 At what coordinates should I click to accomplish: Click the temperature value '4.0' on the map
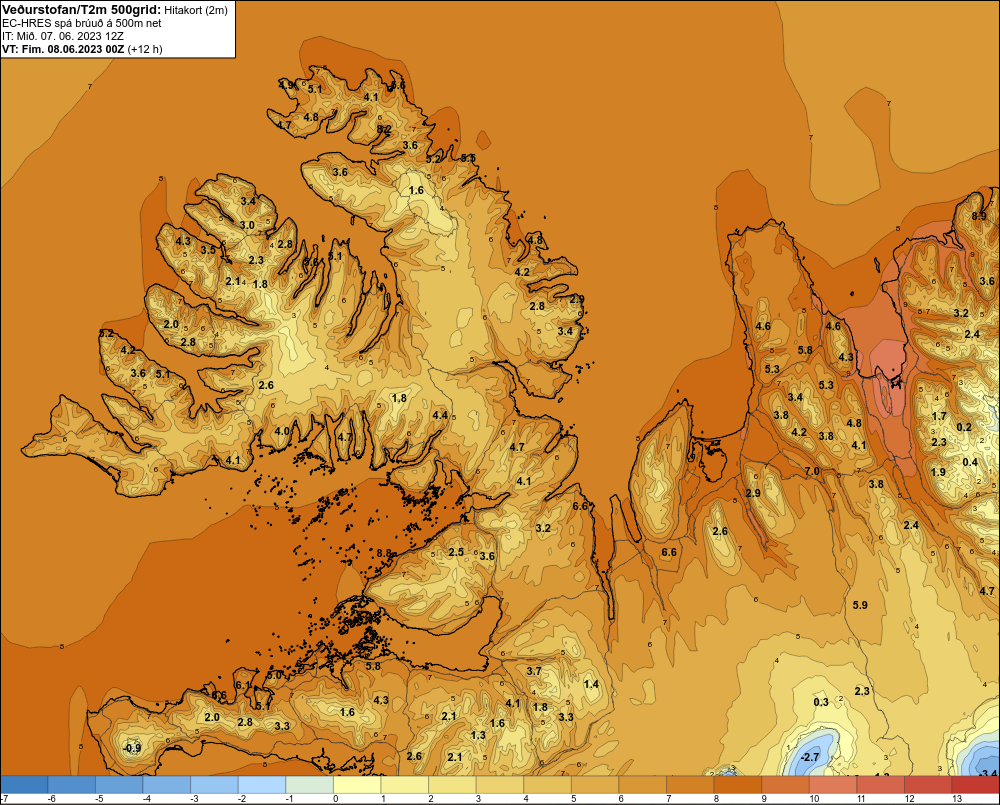(x=281, y=431)
